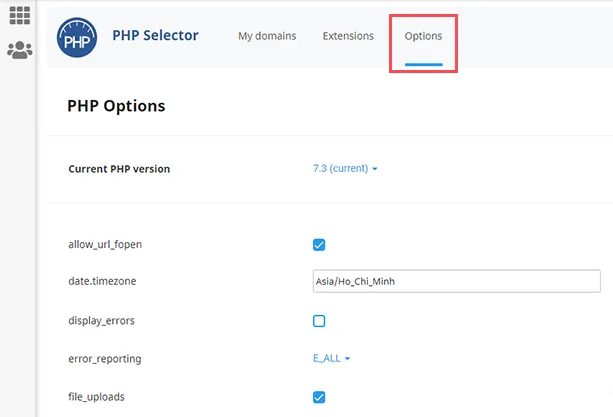
Task: Uncheck the allow_url_fopen checkbox
Action: tap(319, 245)
